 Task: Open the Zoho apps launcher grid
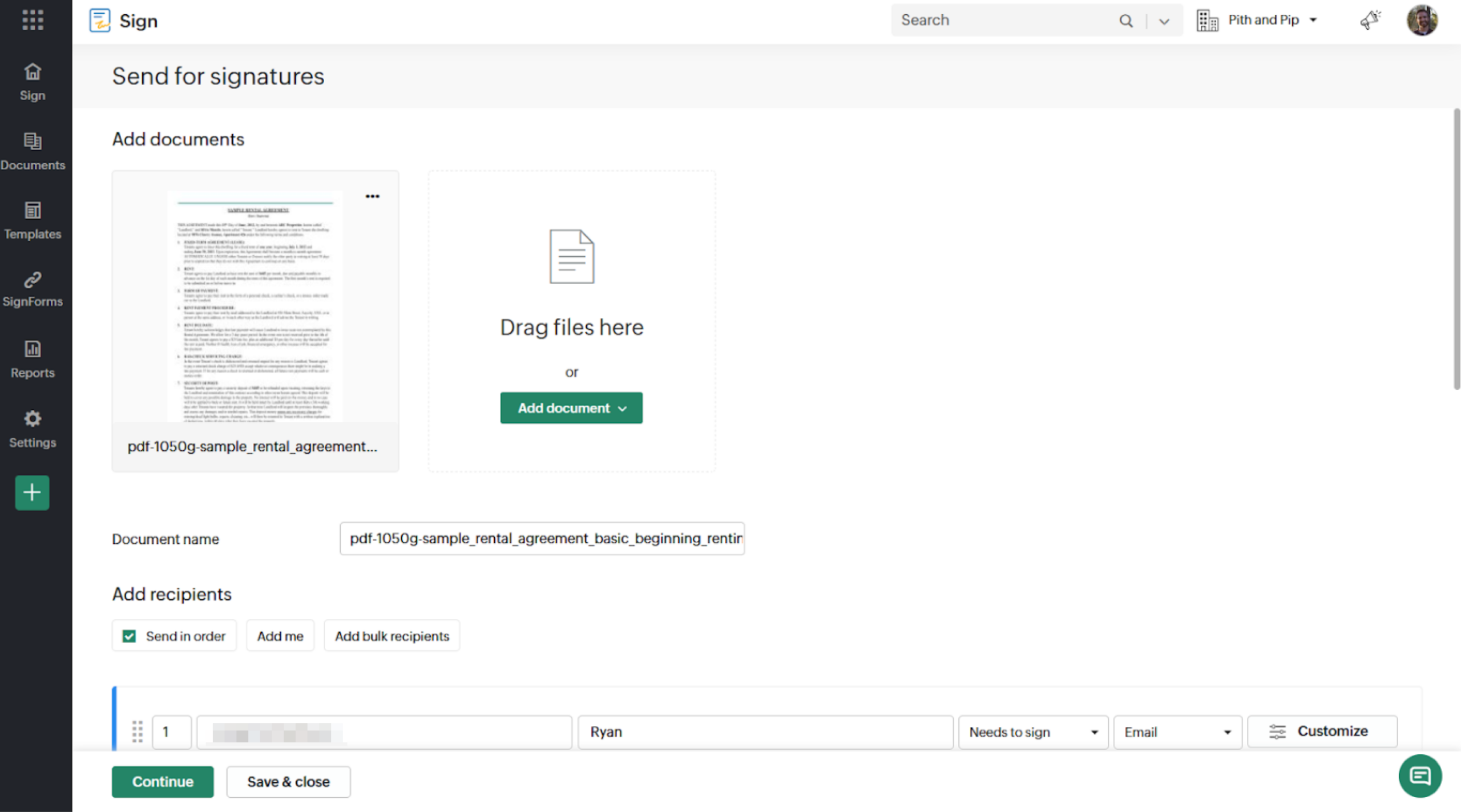click(x=33, y=20)
